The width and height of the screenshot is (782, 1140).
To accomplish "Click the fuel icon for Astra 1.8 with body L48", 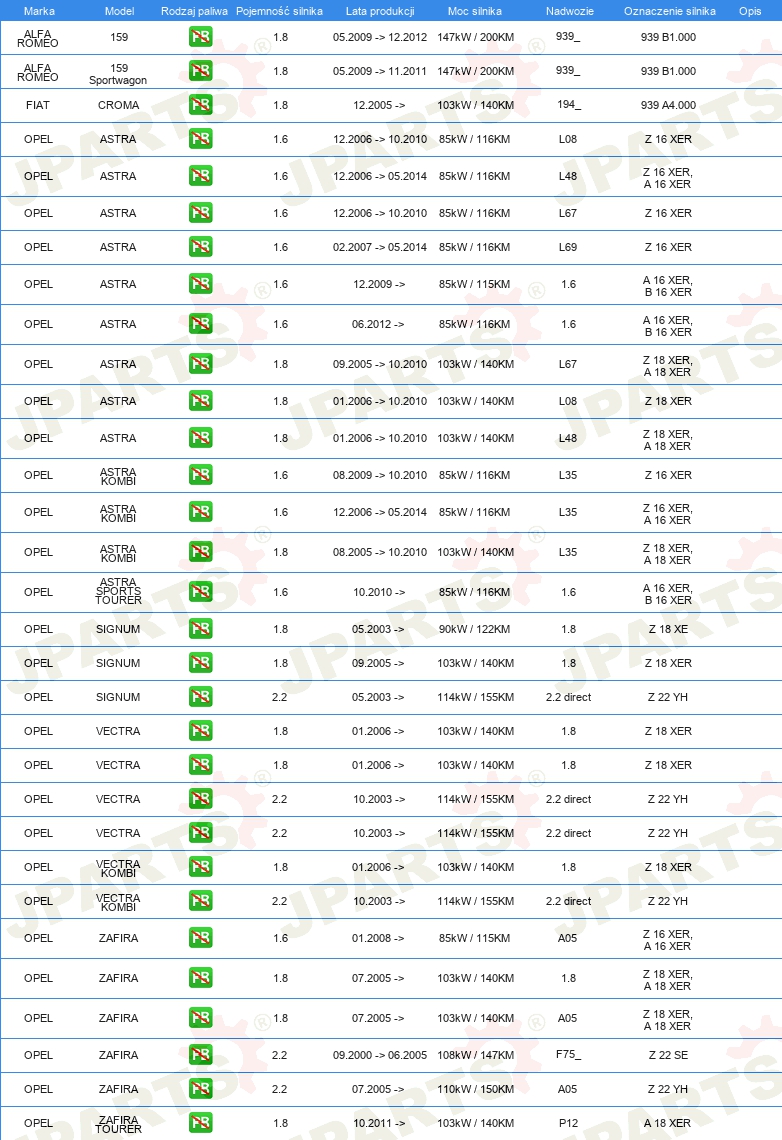I will tap(201, 438).
